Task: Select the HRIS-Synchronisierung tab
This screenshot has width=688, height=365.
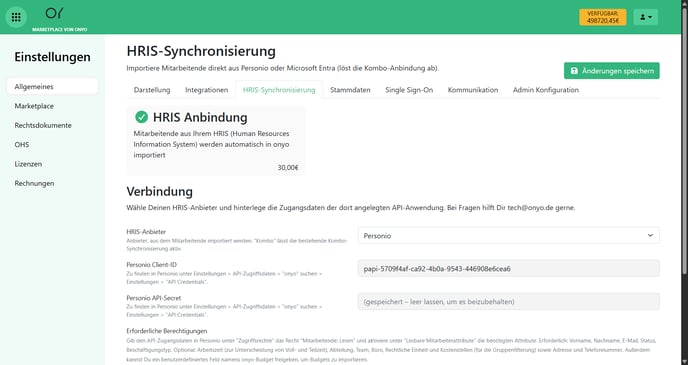Action: (x=279, y=89)
